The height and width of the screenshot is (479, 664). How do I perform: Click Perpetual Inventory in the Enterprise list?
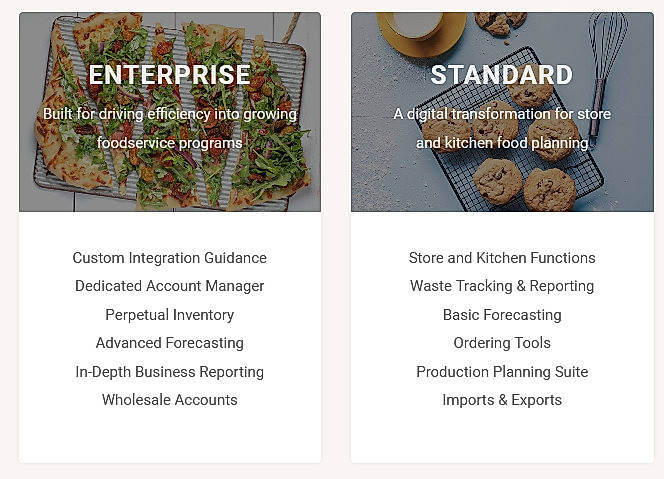coord(169,315)
